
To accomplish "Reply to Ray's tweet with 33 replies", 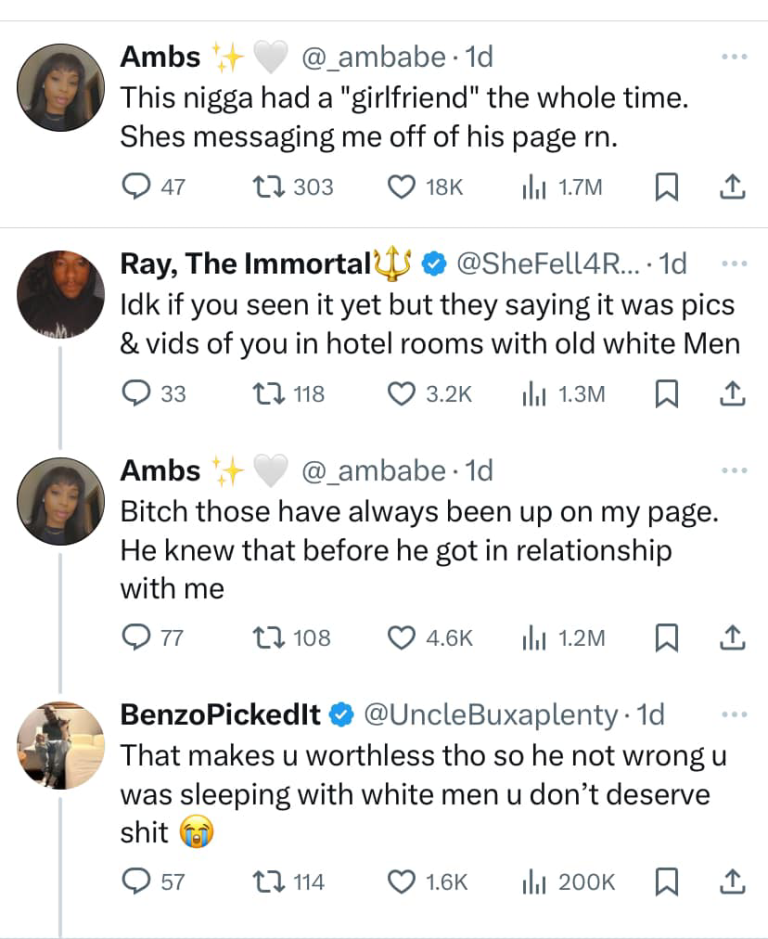I will tap(136, 394).
